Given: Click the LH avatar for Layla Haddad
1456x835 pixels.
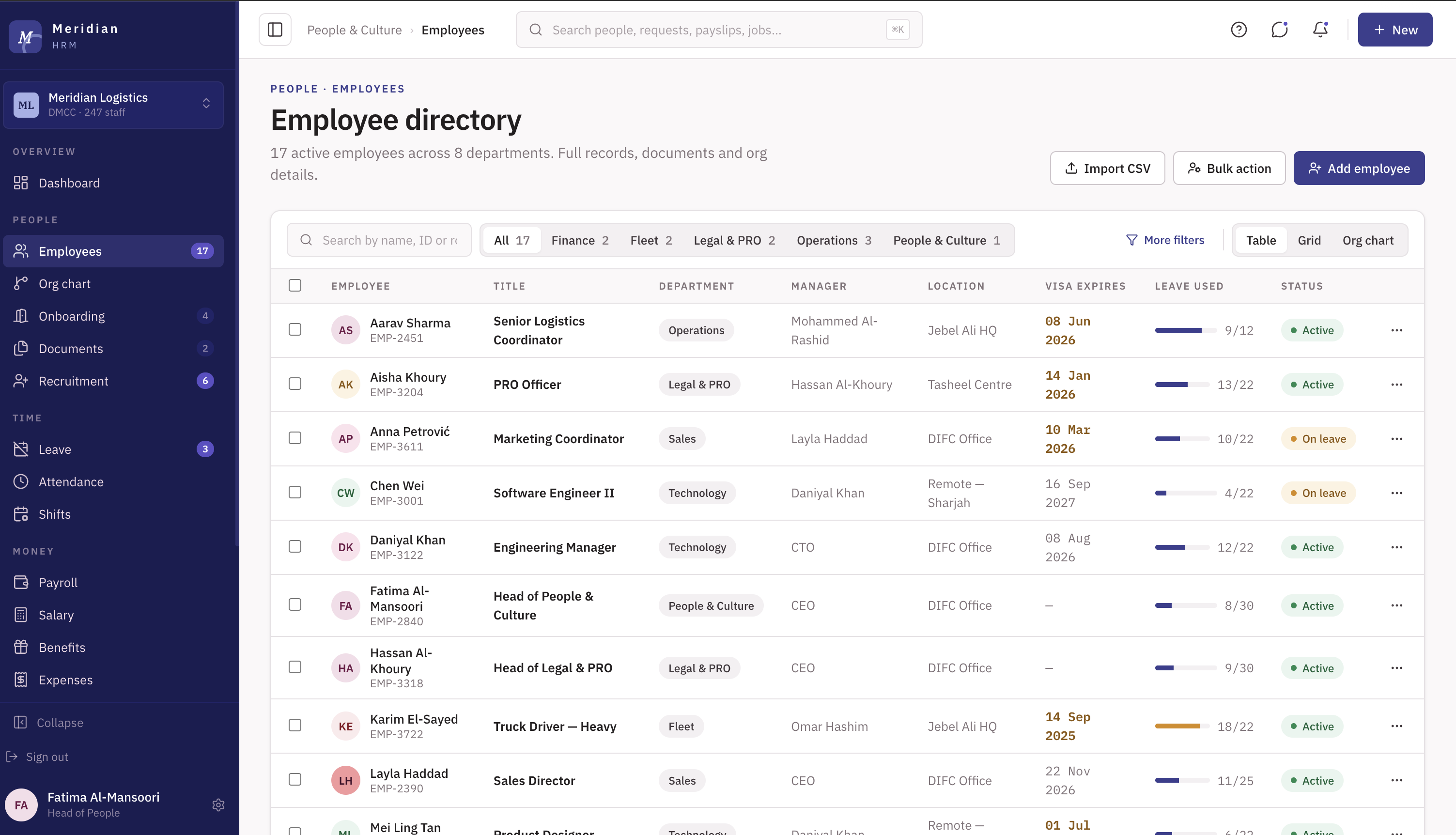Looking at the screenshot, I should click(x=345, y=781).
